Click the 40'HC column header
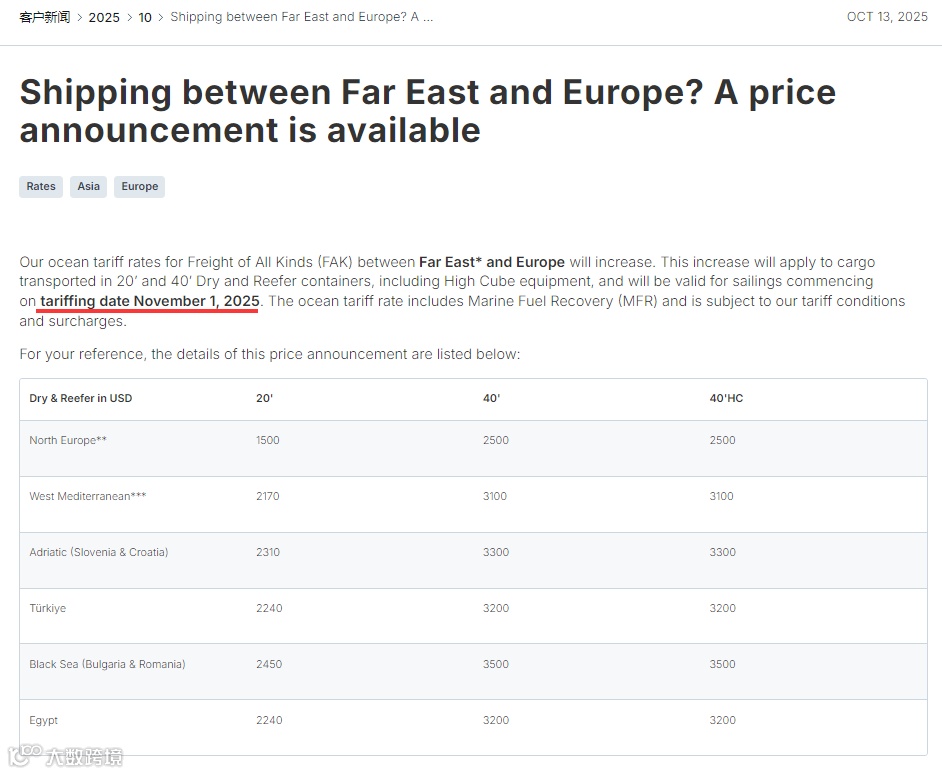 (x=726, y=398)
